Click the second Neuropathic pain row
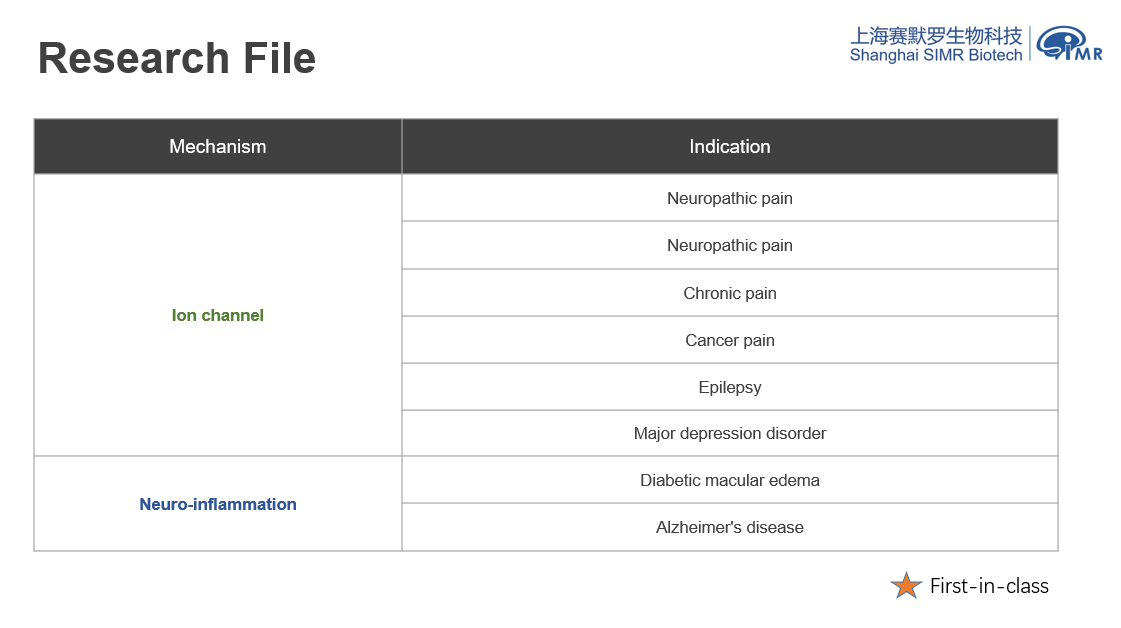 [x=730, y=245]
